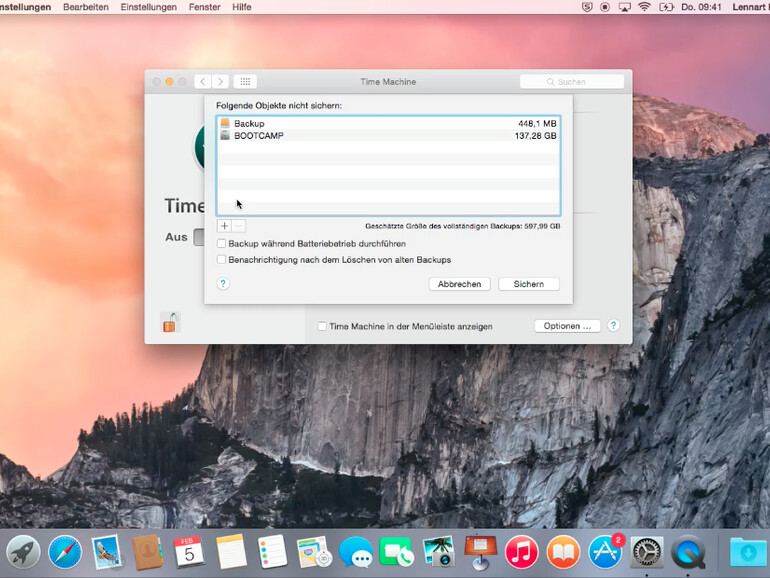Image resolution: width=770 pixels, height=578 pixels.
Task: Confirm with the Sichern button
Action: pos(529,284)
